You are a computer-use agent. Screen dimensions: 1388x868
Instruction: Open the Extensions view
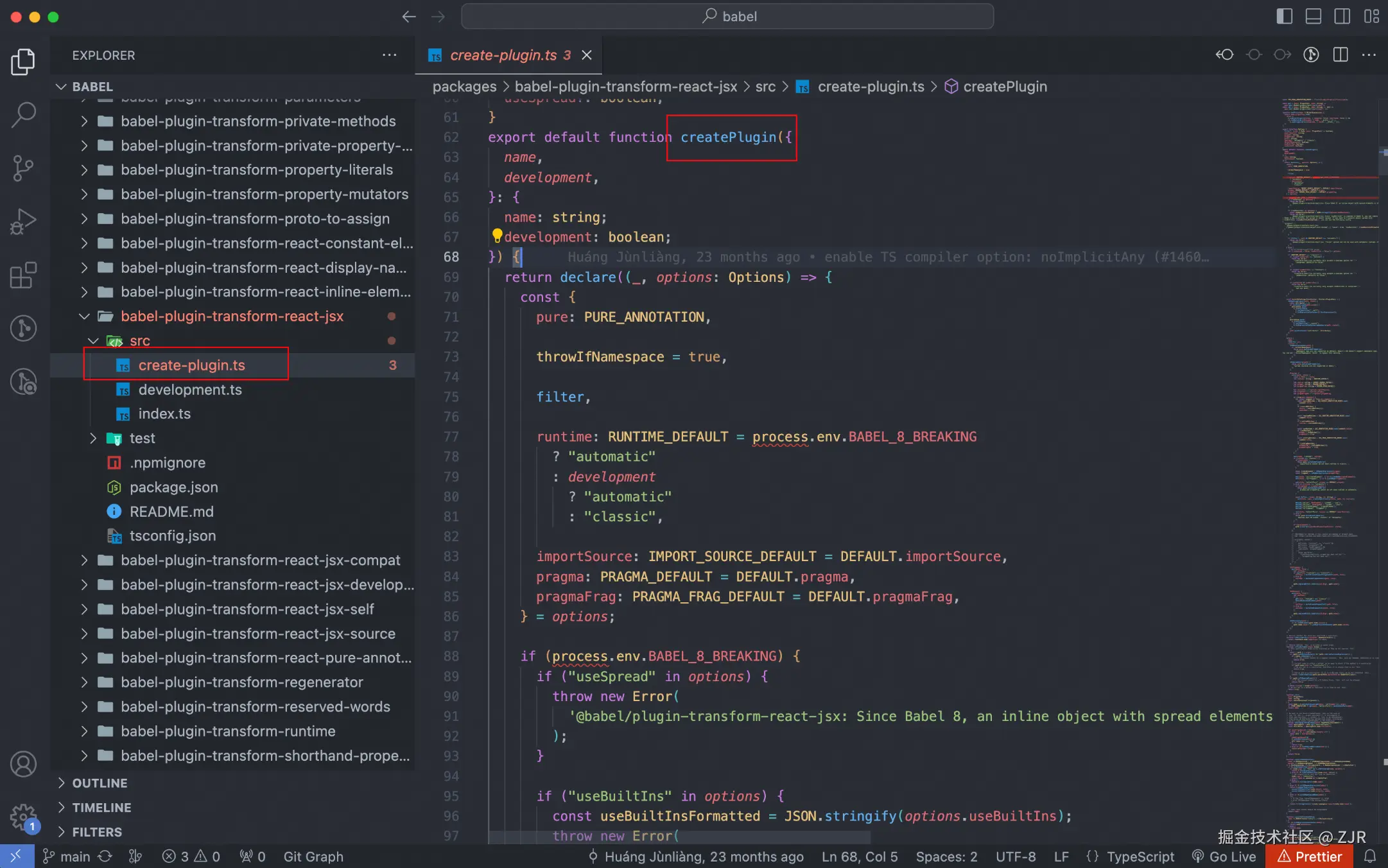tap(24, 275)
